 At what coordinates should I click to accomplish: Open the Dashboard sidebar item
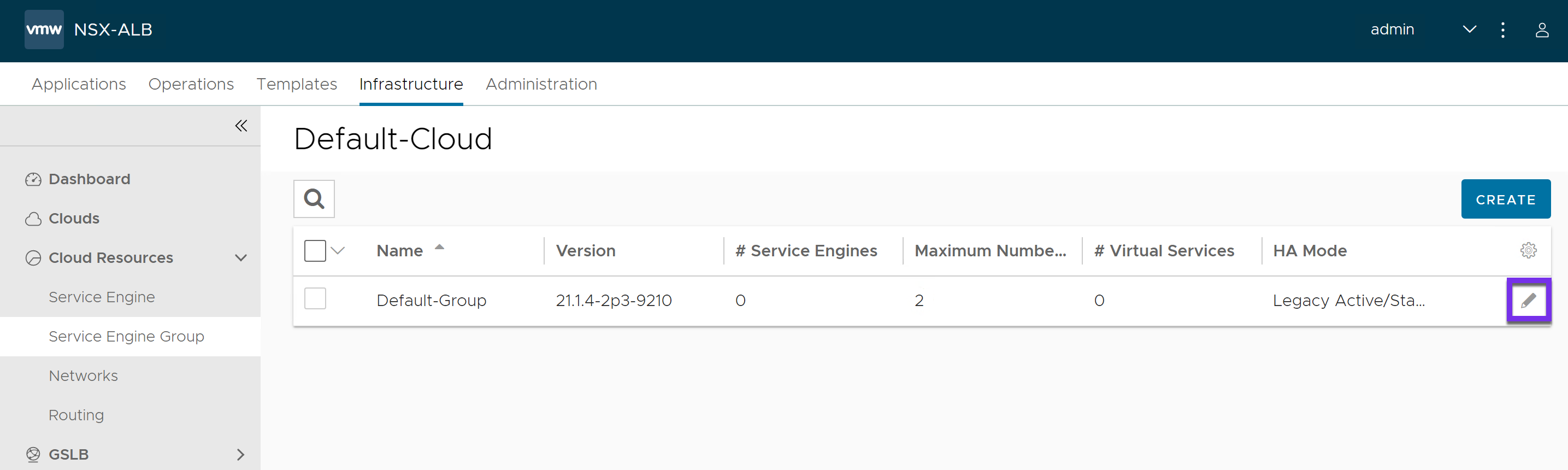pos(89,179)
